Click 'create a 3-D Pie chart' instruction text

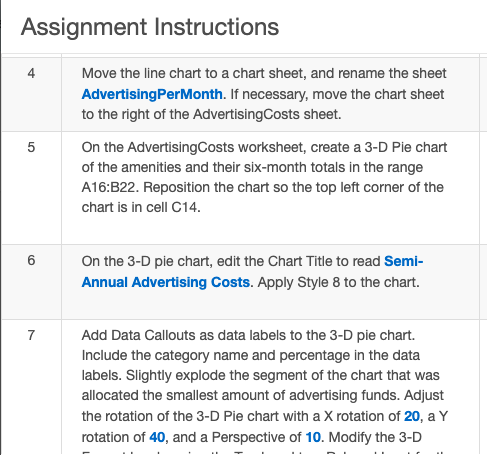click(x=379, y=147)
